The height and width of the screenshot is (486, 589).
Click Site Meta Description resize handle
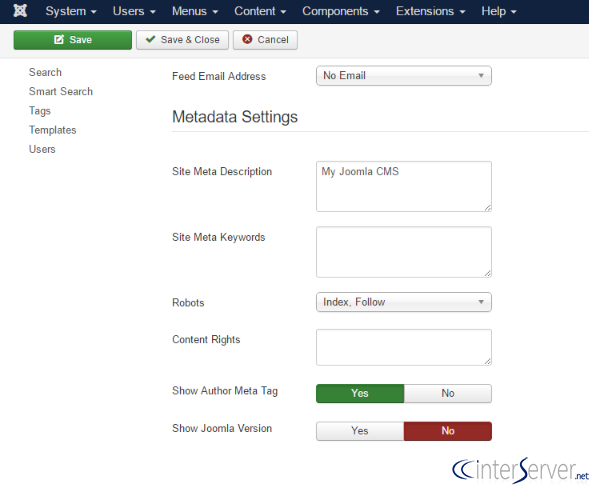(x=488, y=208)
